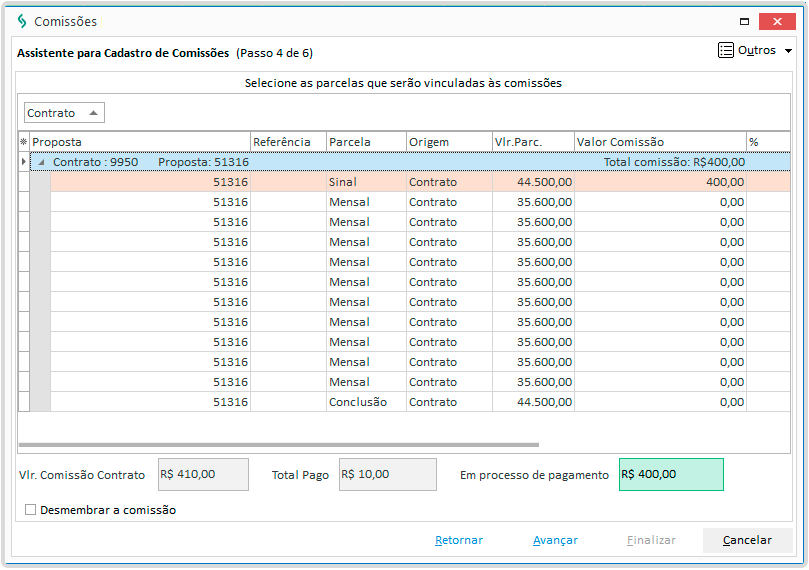The width and height of the screenshot is (809, 570).
Task: Click the % column header
Action: [768, 142]
